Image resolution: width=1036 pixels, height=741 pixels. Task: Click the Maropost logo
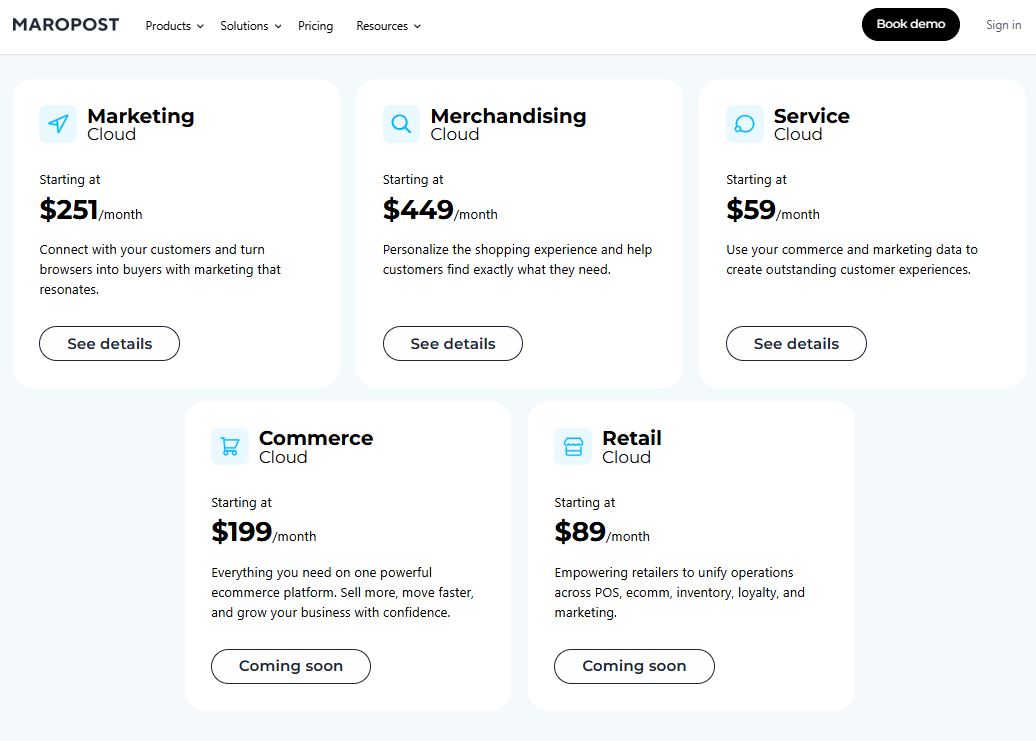pos(66,25)
